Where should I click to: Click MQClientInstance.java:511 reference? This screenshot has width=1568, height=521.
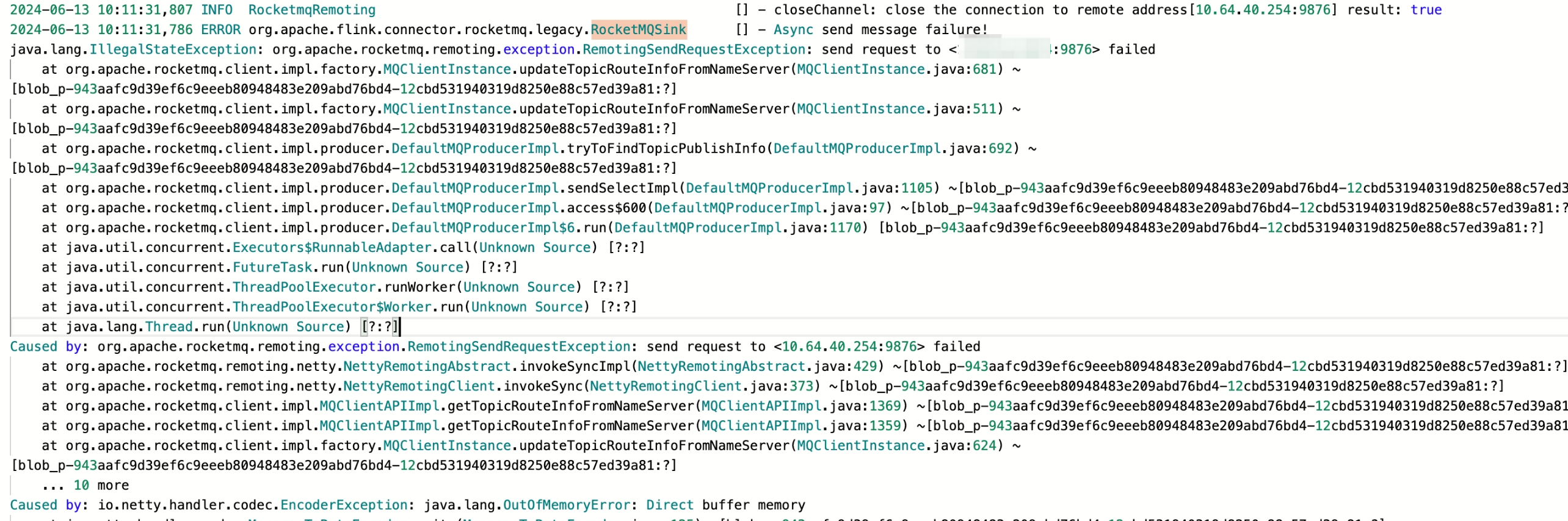click(896, 109)
